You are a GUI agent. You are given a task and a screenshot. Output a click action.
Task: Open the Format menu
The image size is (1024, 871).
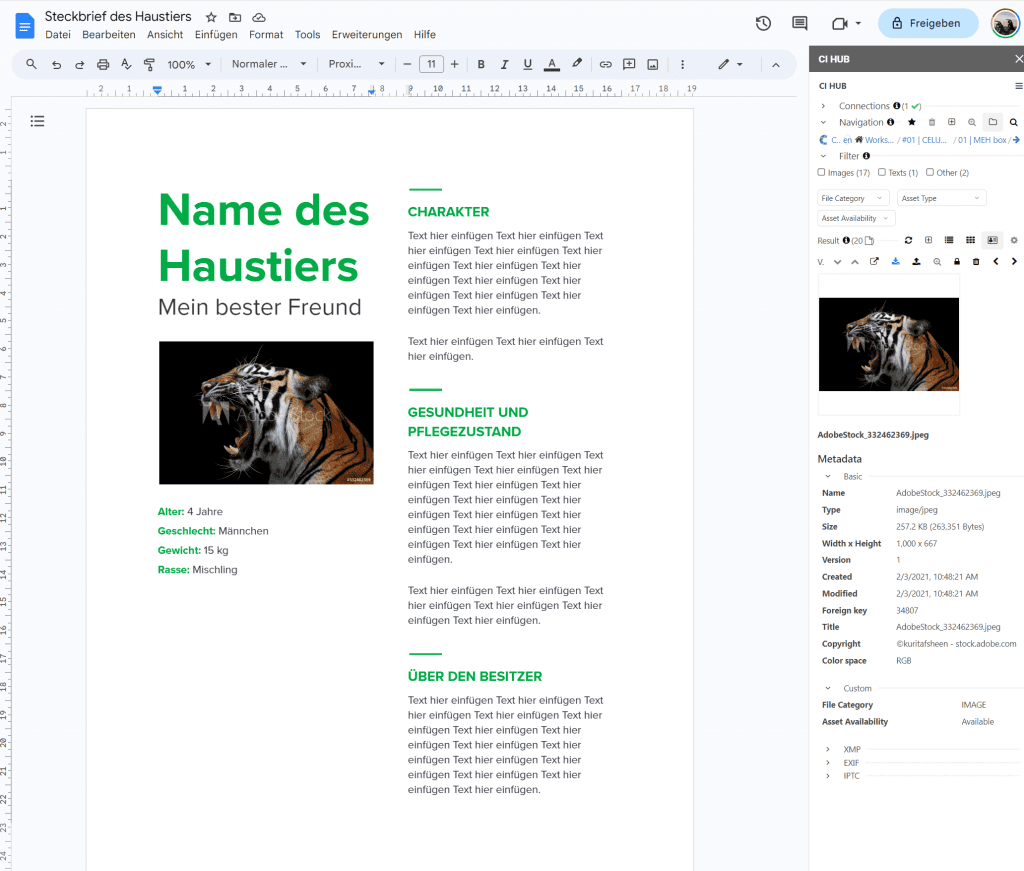pos(266,34)
